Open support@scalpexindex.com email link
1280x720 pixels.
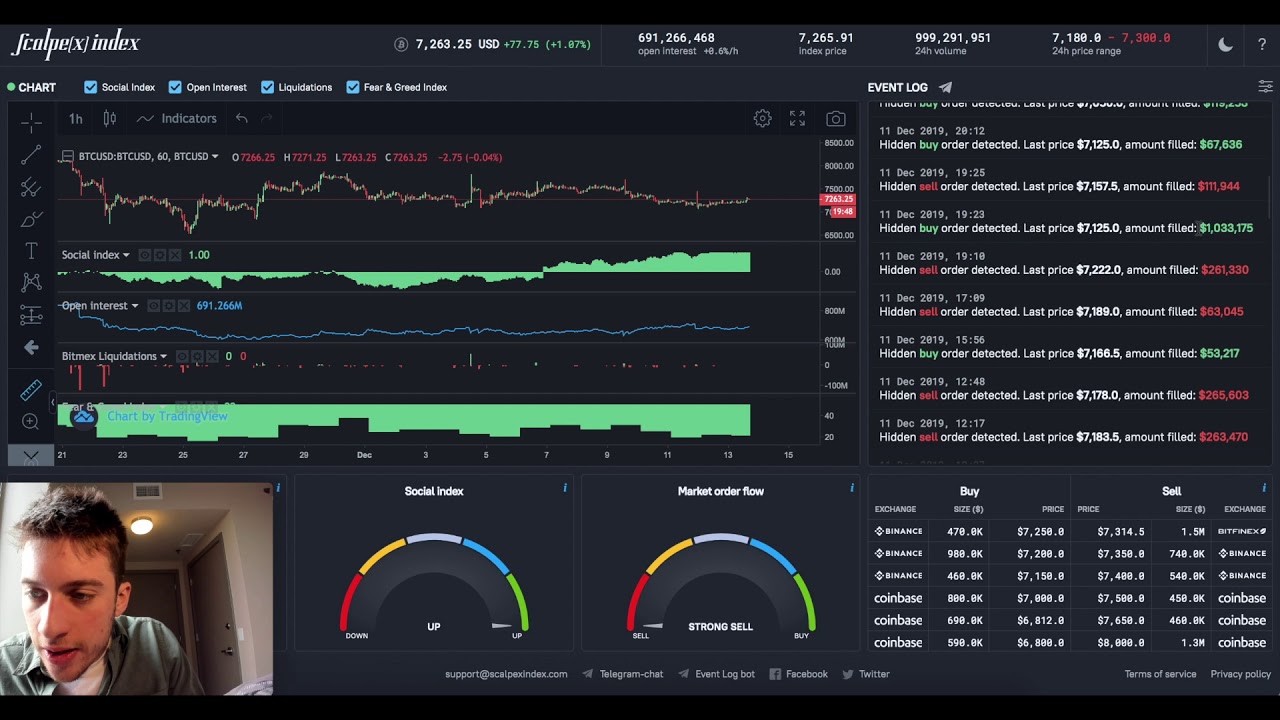[506, 674]
